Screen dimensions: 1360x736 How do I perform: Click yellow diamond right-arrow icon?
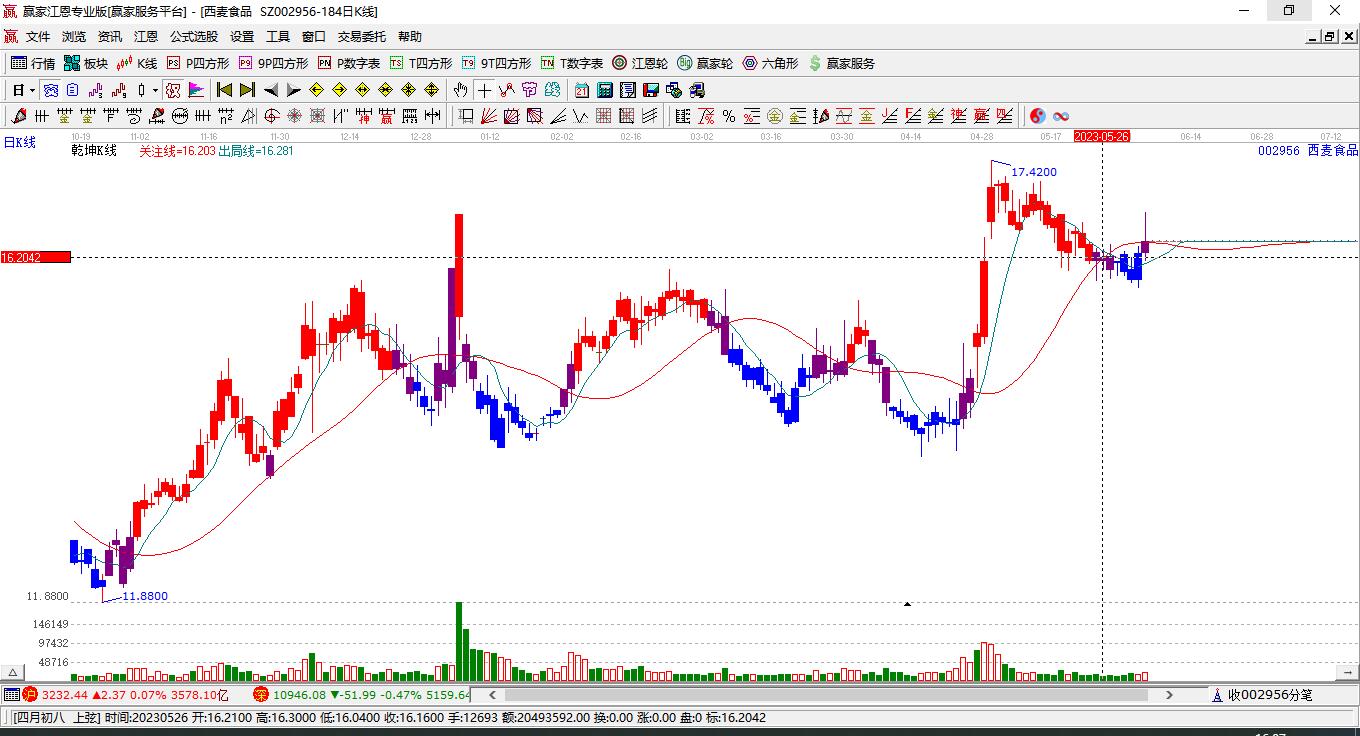[339, 90]
